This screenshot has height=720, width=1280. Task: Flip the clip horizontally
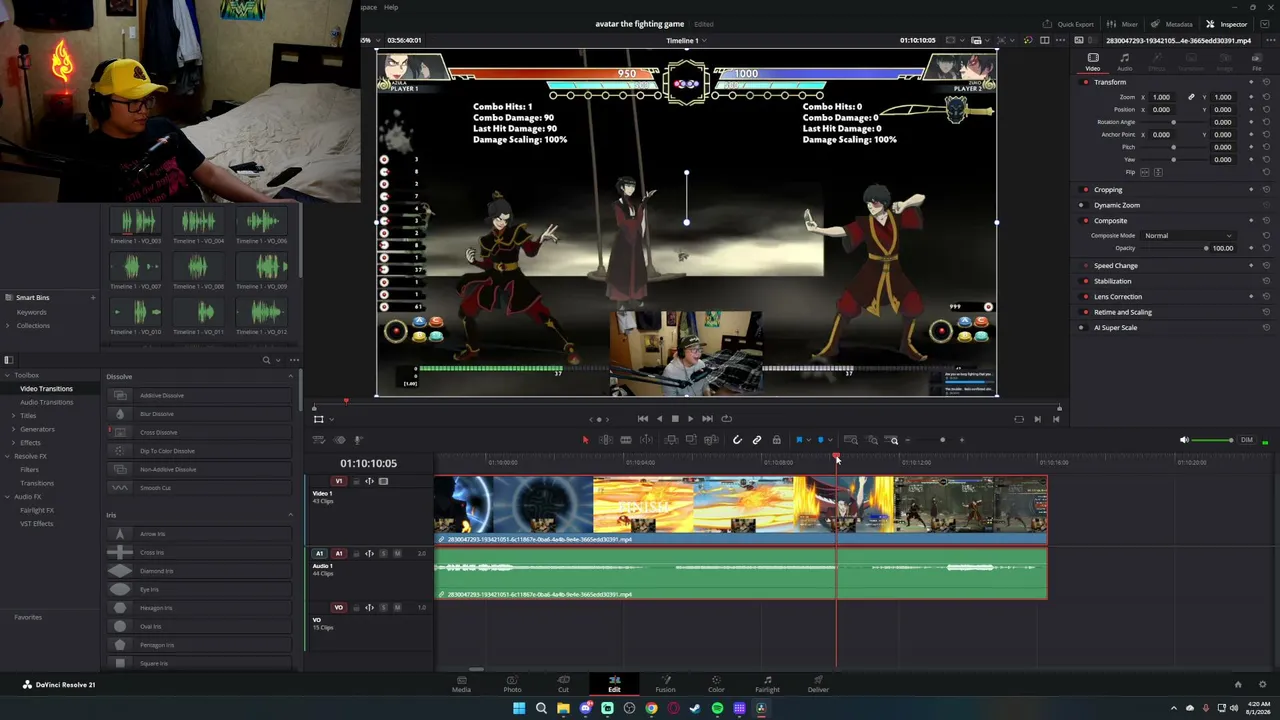1146,172
